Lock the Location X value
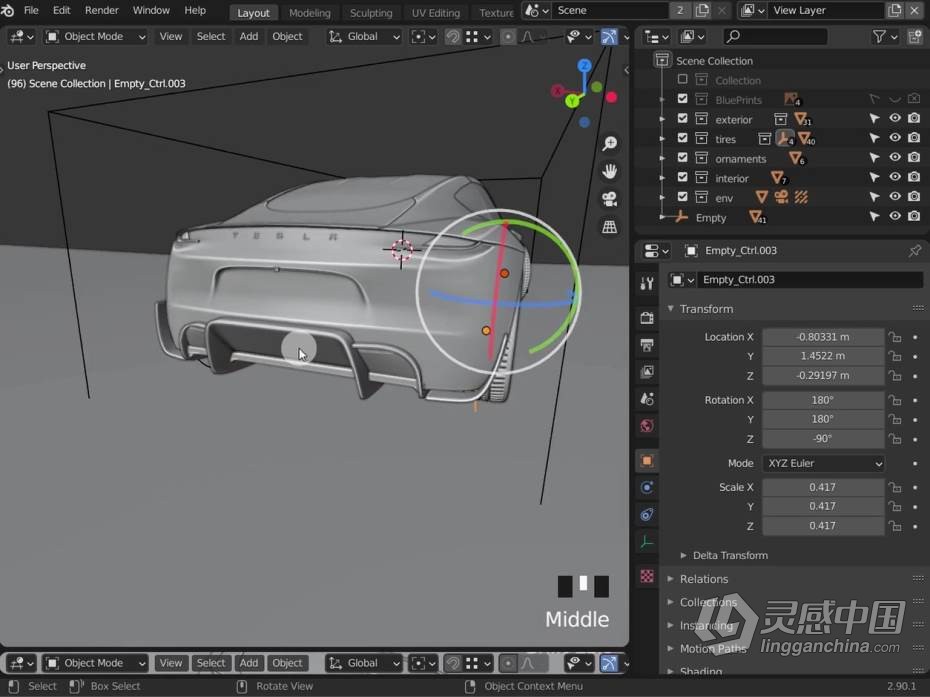The image size is (930, 697). tap(895, 337)
